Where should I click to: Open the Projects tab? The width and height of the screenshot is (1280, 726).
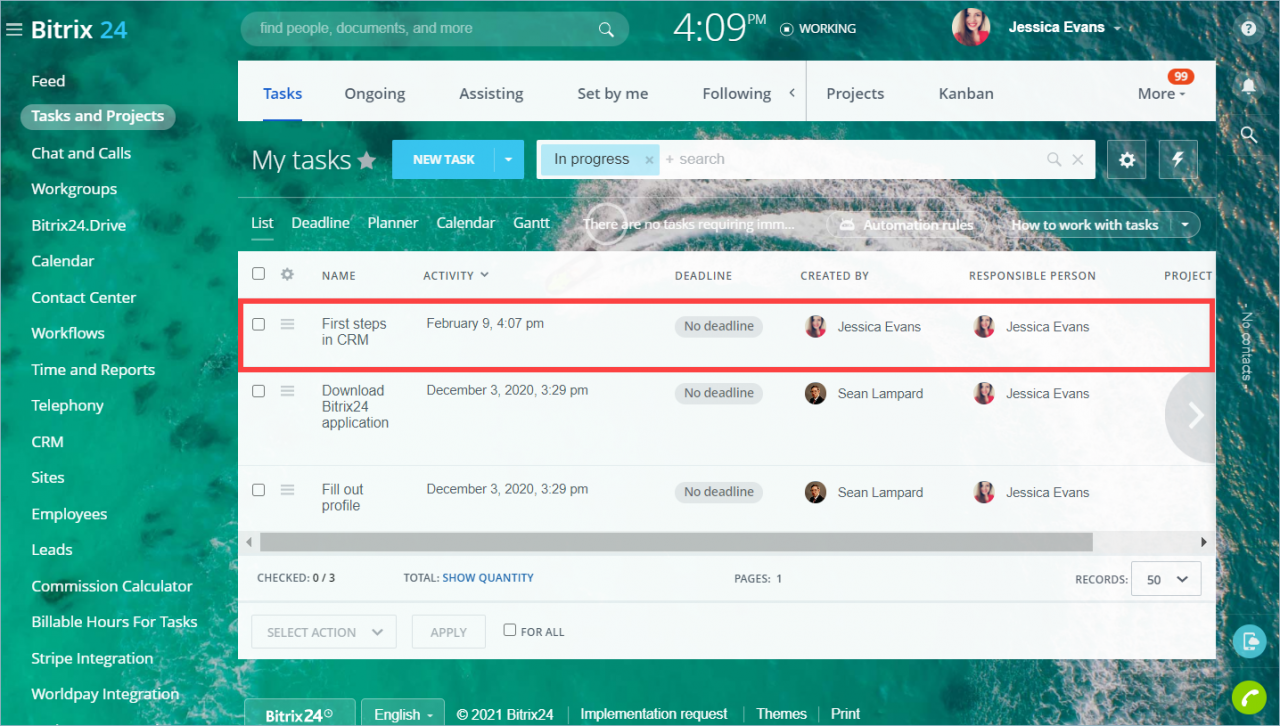point(855,93)
